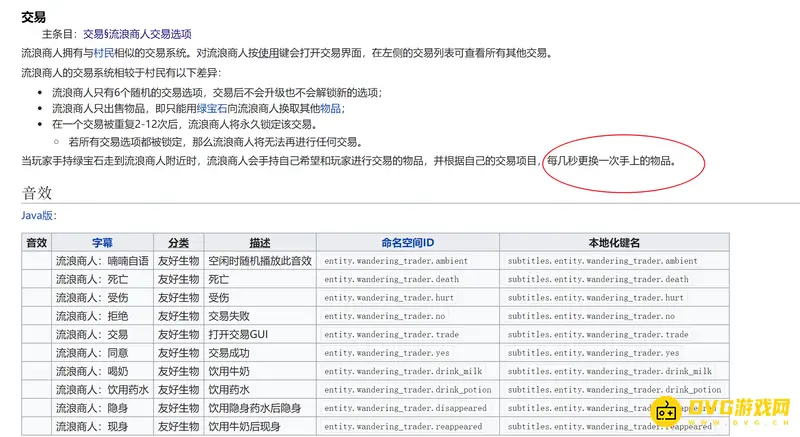This screenshot has width=800, height=437.
Task: Click the 音效 section heading
Action: tap(36, 192)
